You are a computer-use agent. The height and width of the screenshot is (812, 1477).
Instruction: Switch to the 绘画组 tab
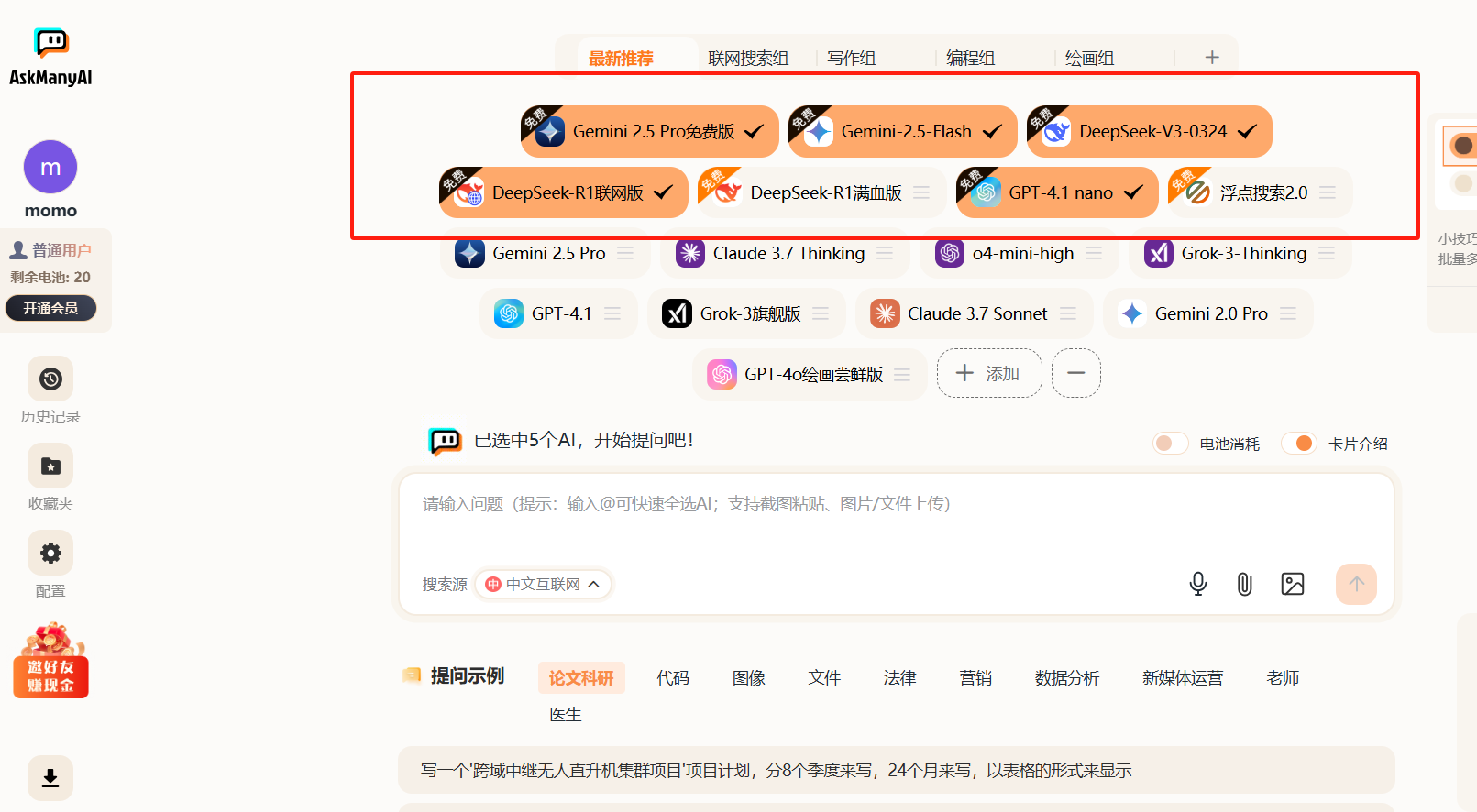coord(1089,58)
